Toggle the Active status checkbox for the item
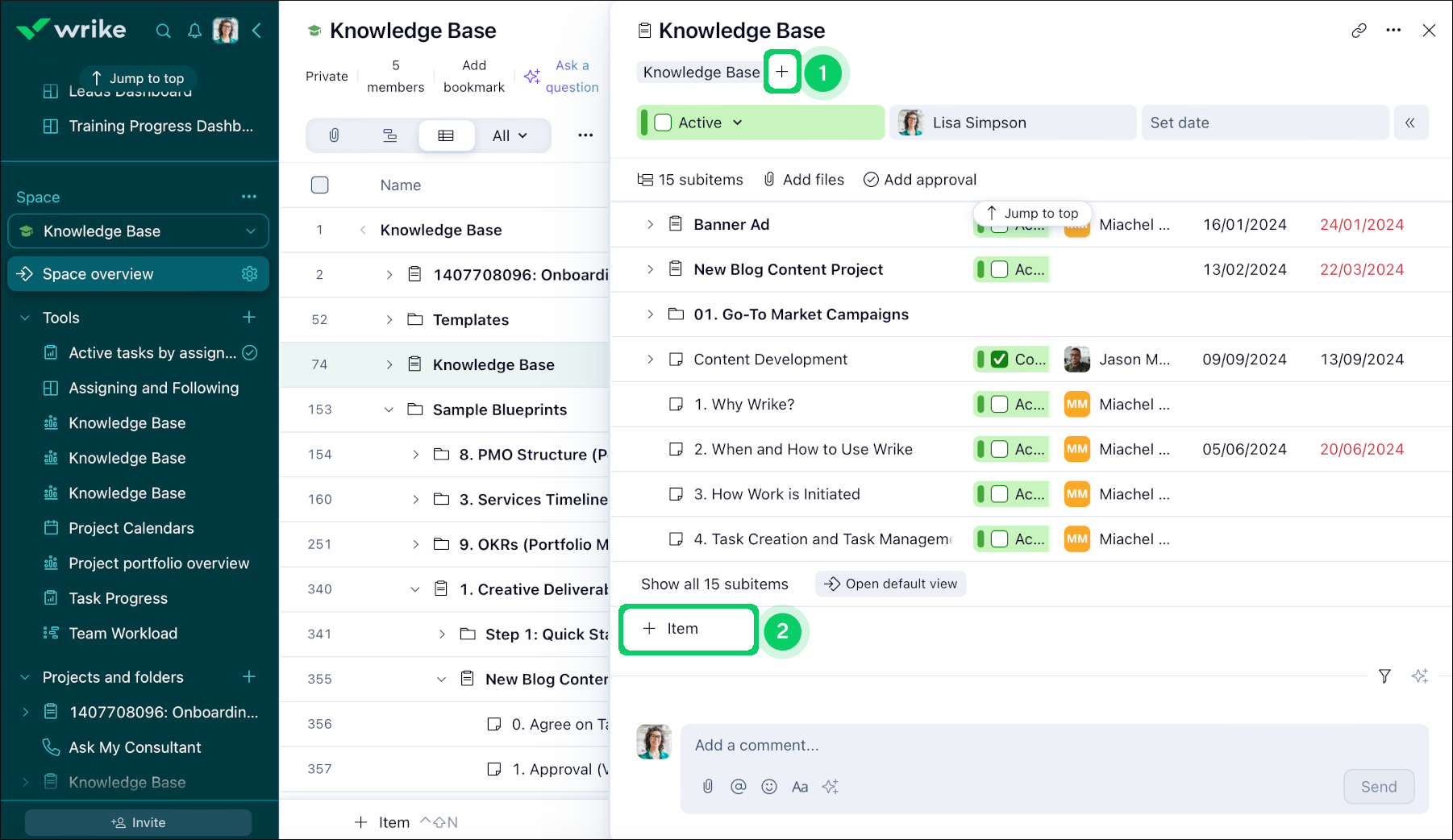Image resolution: width=1453 pixels, height=840 pixels. tap(663, 123)
